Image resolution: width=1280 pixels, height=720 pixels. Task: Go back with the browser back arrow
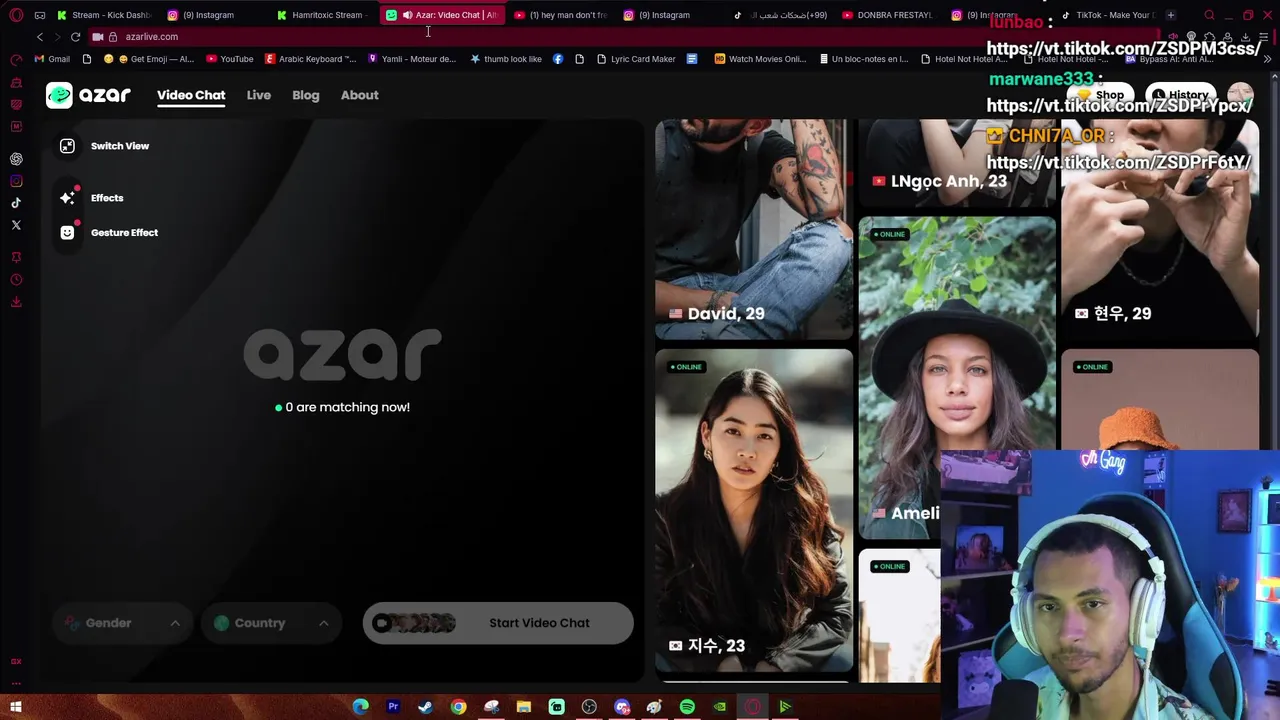[x=40, y=37]
